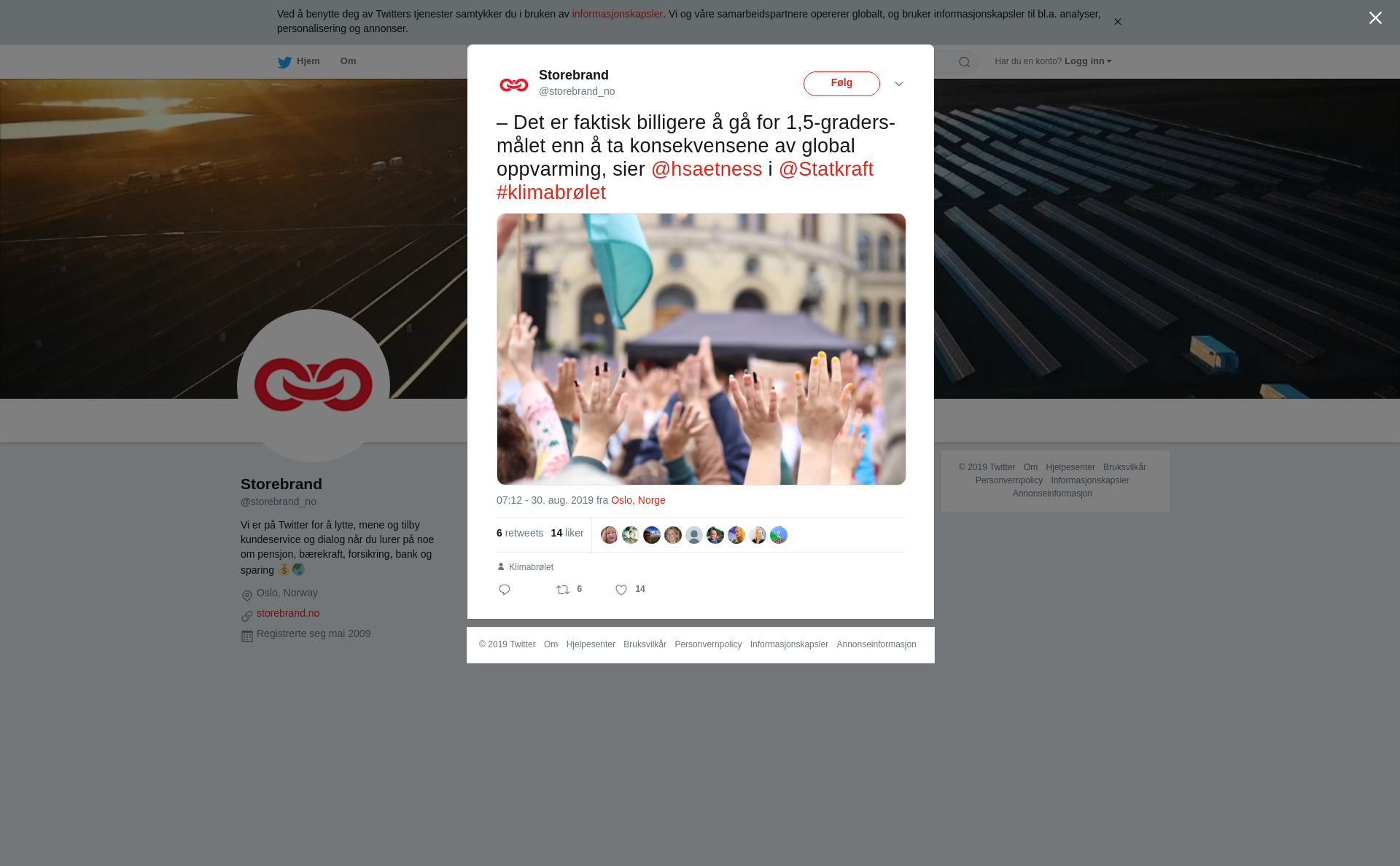
Task: Like the tweet with the heart icon
Action: [621, 590]
